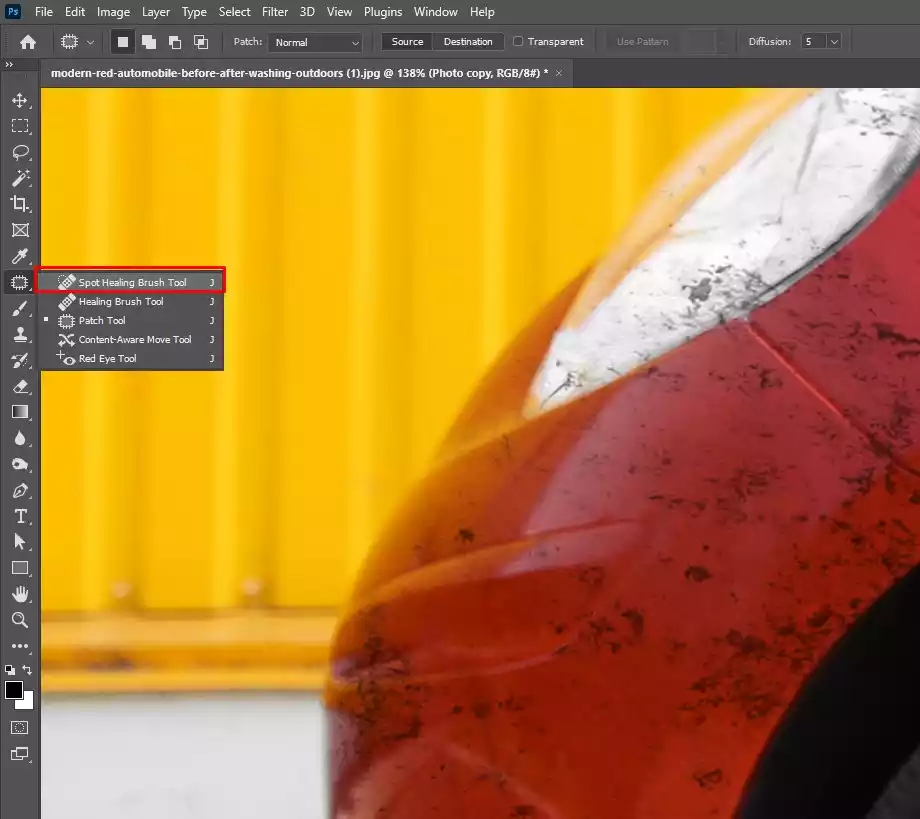This screenshot has width=920, height=819.
Task: Pick the Lasso tool in the toolbar
Action: [x=19, y=152]
